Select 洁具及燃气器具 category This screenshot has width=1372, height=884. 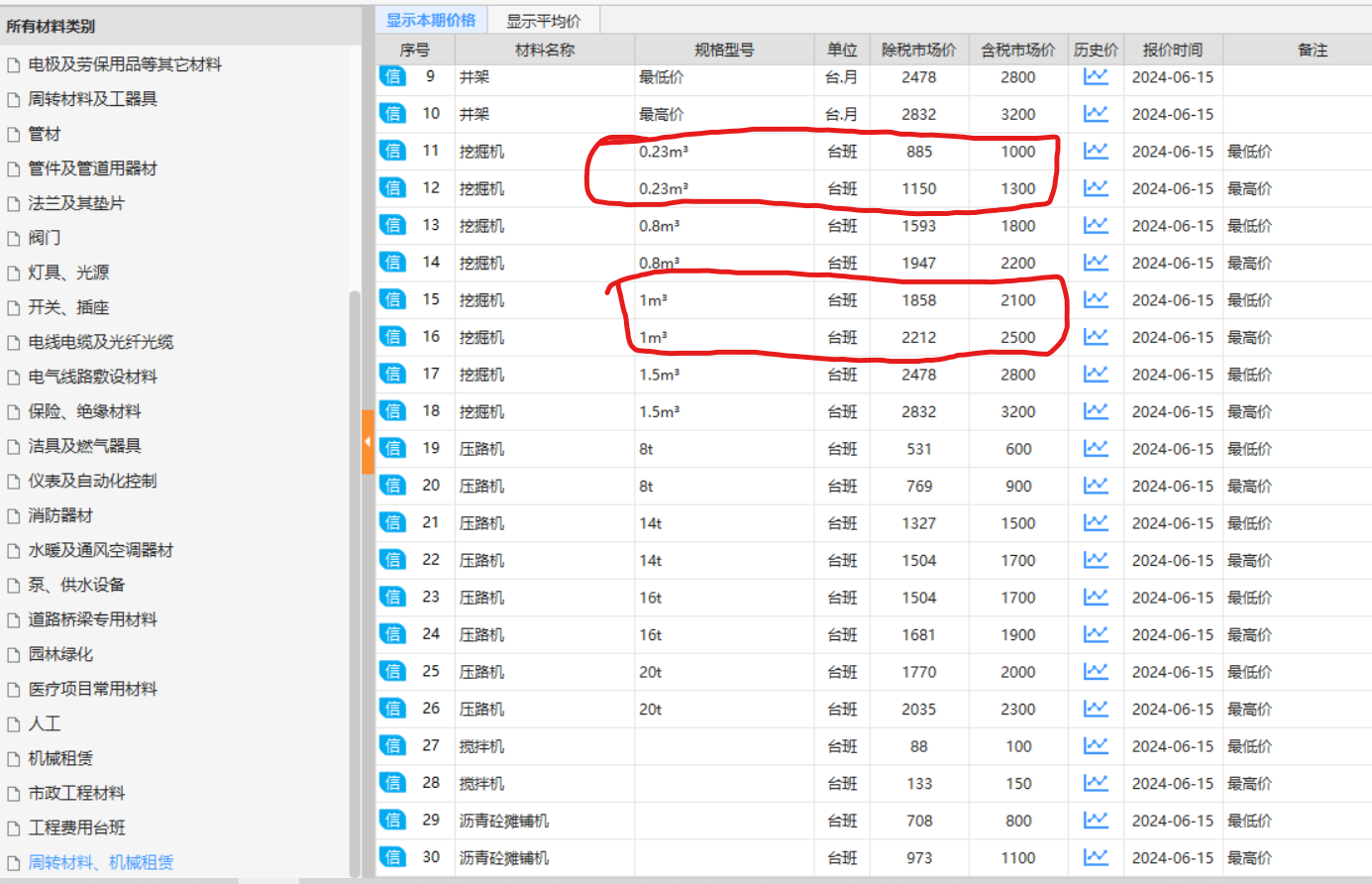pos(84,446)
